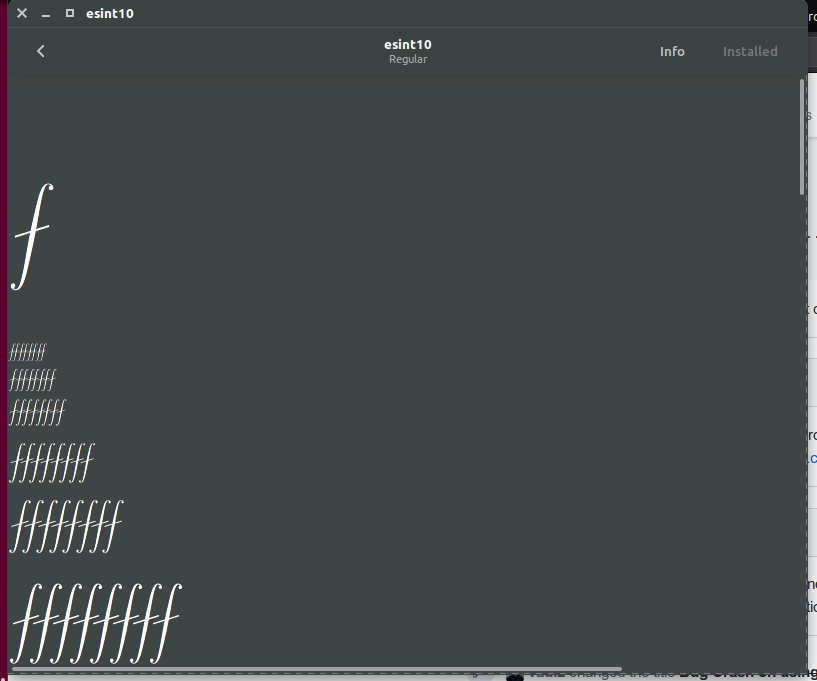Go back using the header back arrow

click(x=41, y=51)
